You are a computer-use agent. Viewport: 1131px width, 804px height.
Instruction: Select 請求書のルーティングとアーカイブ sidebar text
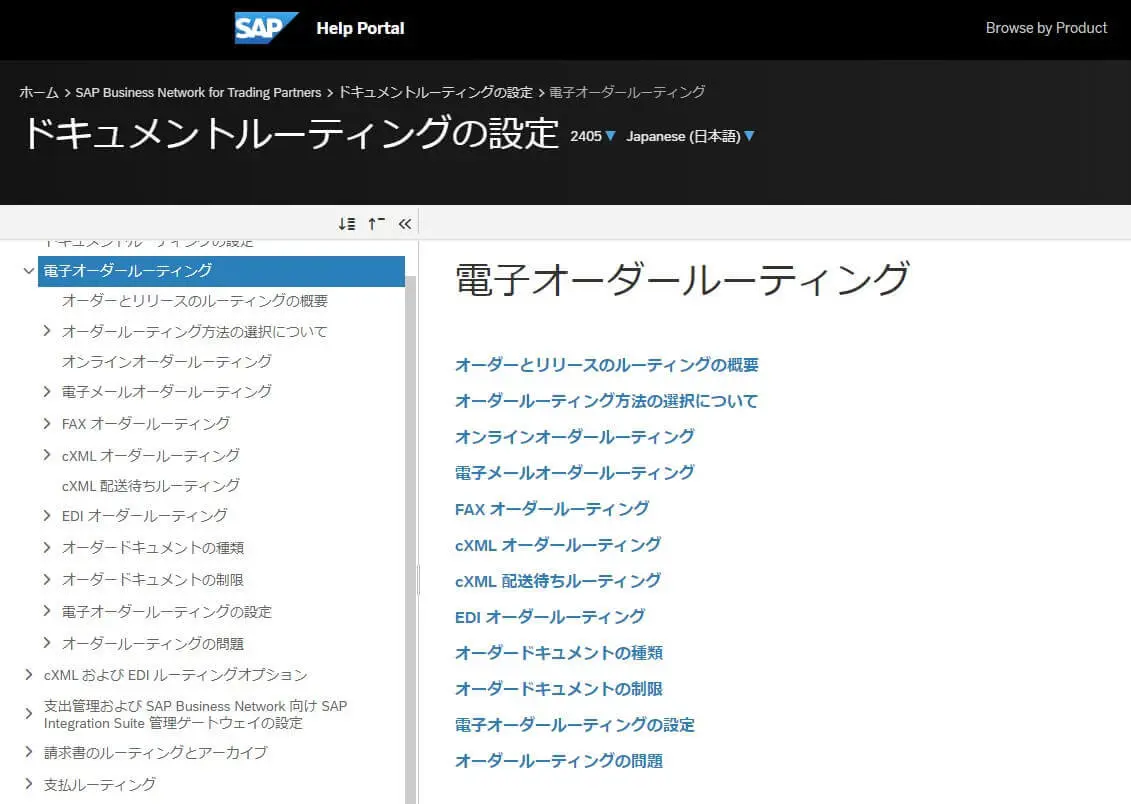coord(155,752)
